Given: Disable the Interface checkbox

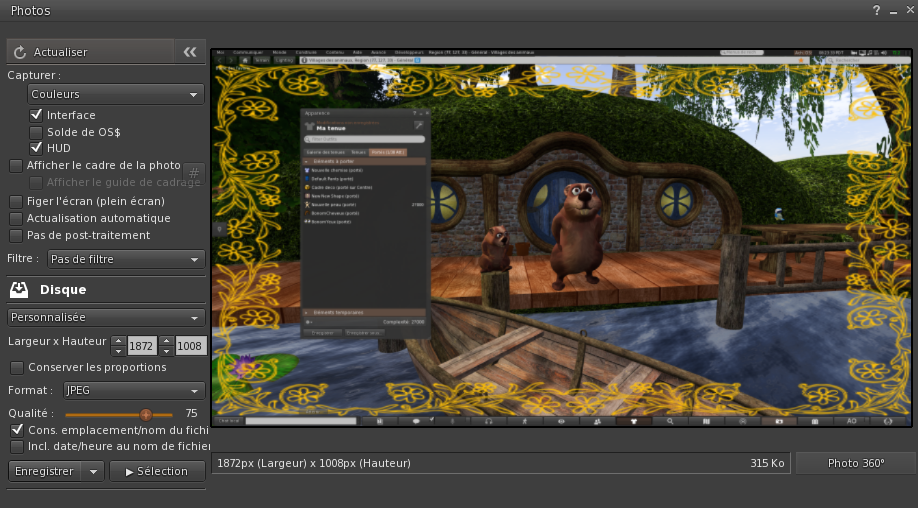Looking at the screenshot, I should tap(36, 115).
